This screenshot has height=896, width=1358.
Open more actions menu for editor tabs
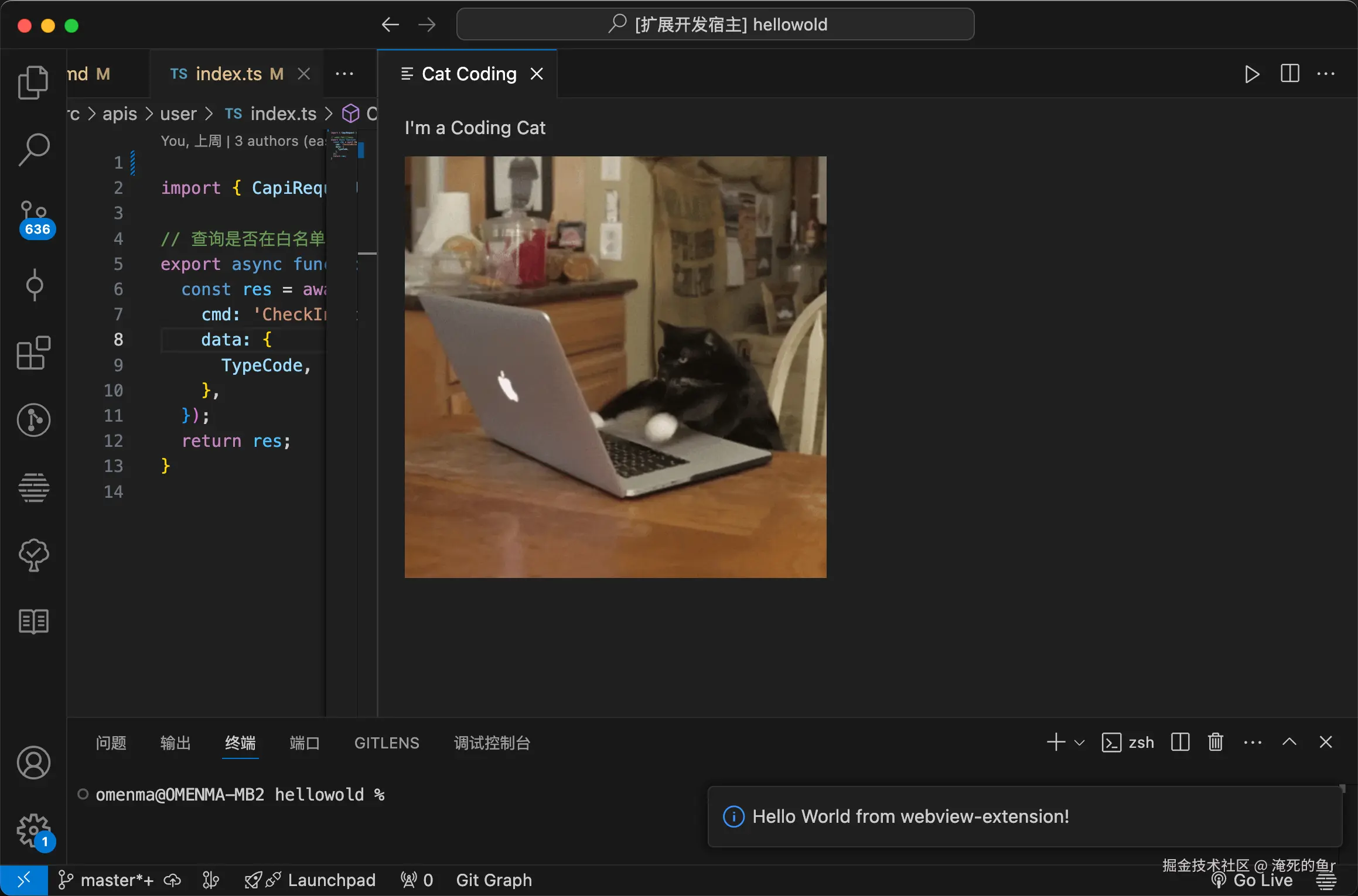pos(344,74)
